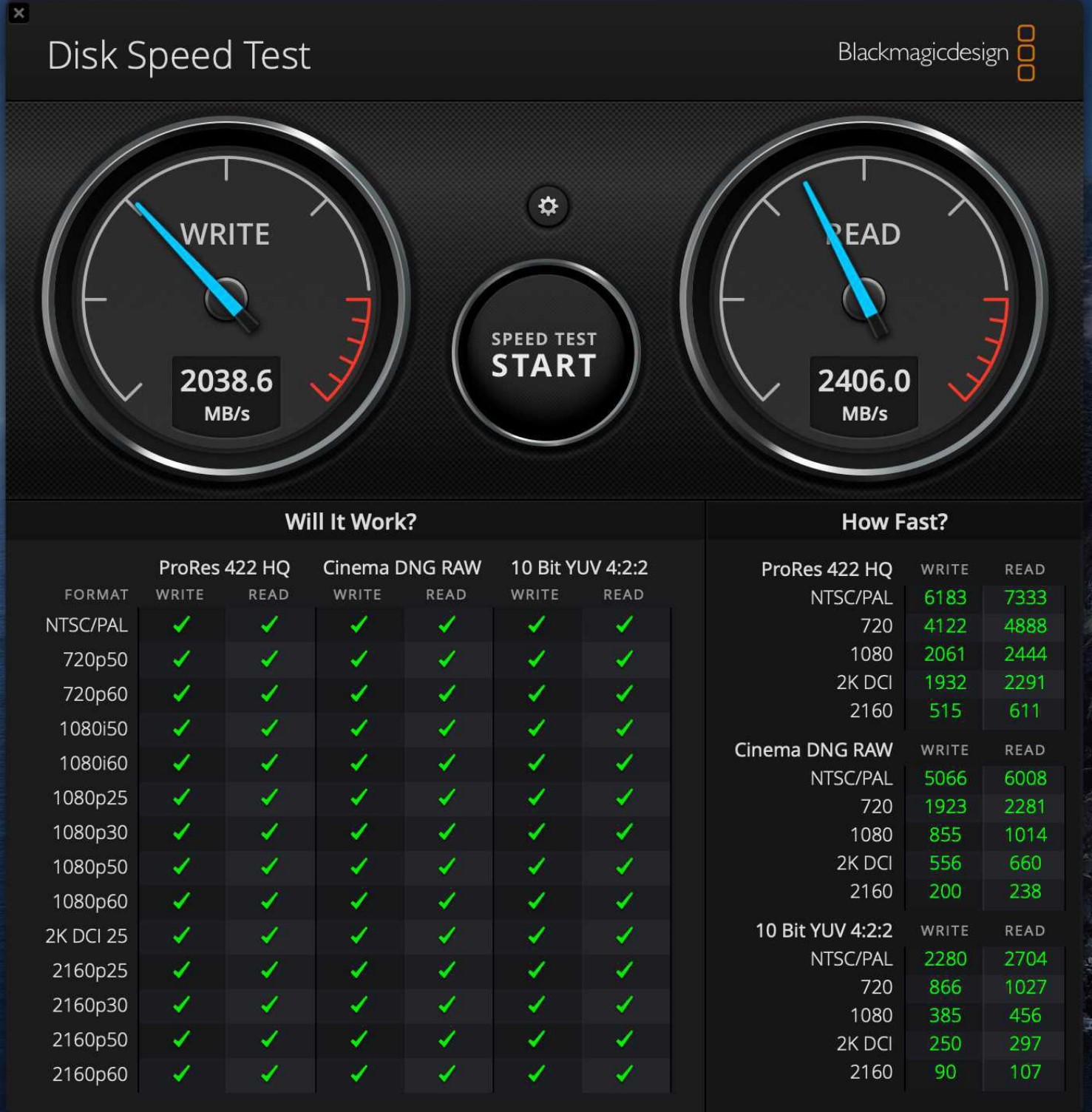
Task: Click the WRITE gauge needle hub
Action: point(225,299)
